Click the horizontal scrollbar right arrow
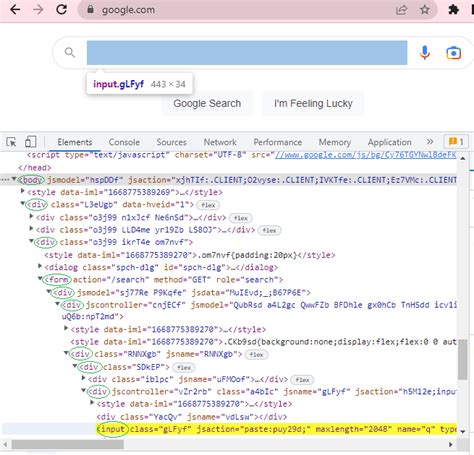Viewport: 474px width, 455px height. 451,444
